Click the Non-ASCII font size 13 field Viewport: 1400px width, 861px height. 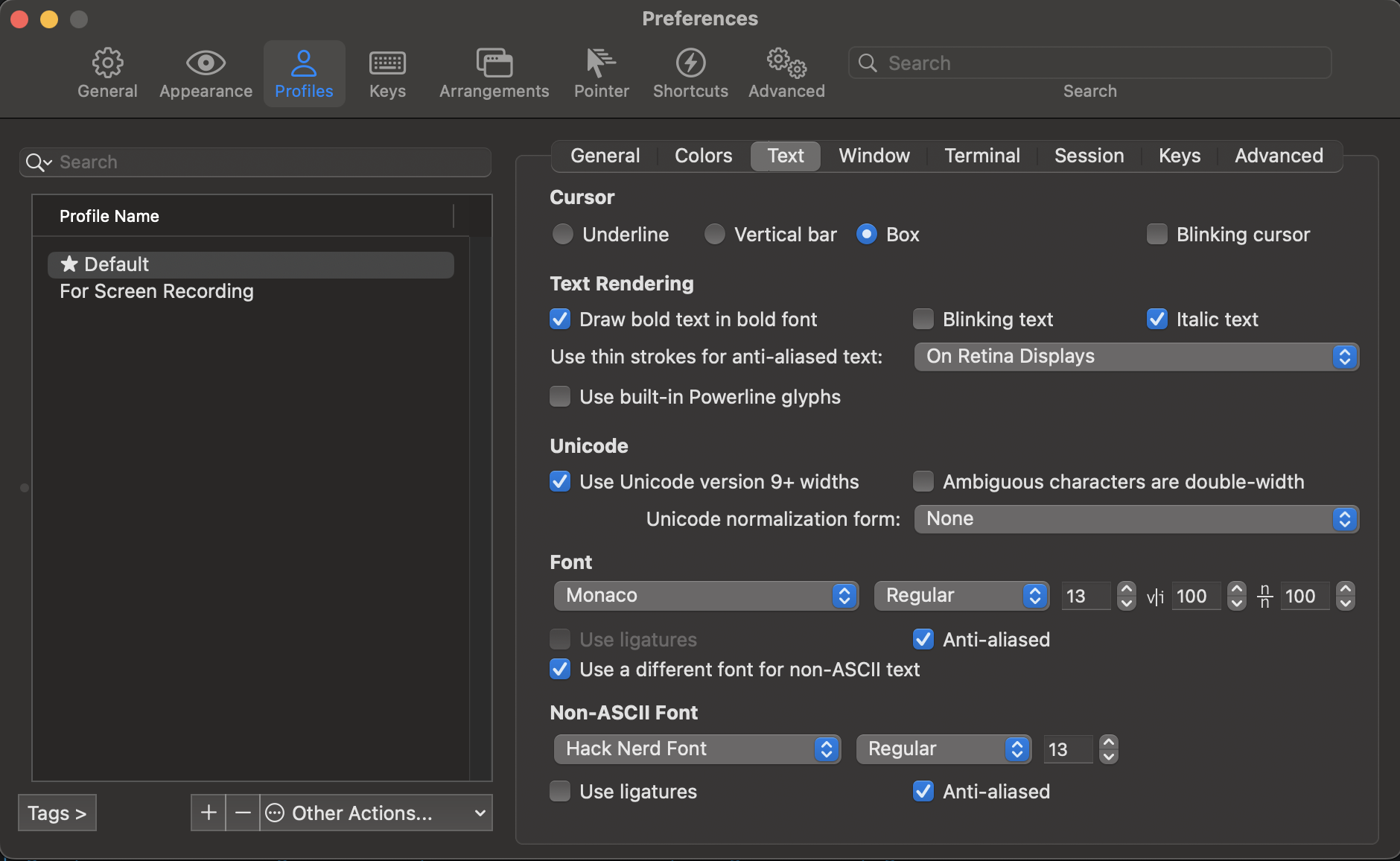(x=1069, y=749)
